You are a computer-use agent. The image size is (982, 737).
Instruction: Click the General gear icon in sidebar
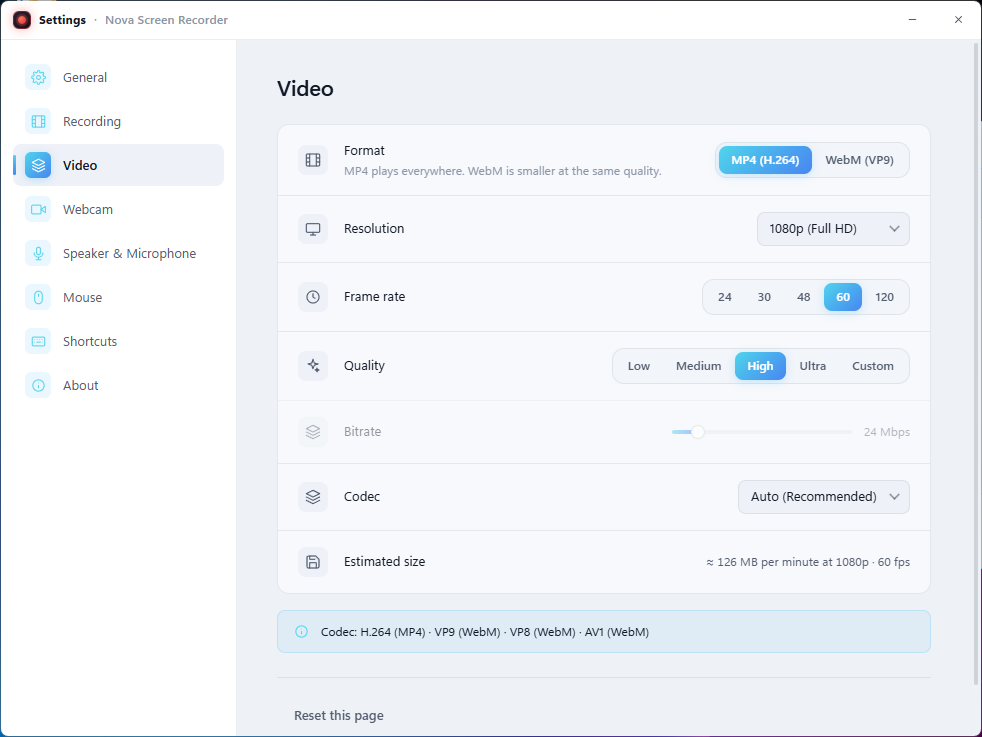[x=38, y=78]
